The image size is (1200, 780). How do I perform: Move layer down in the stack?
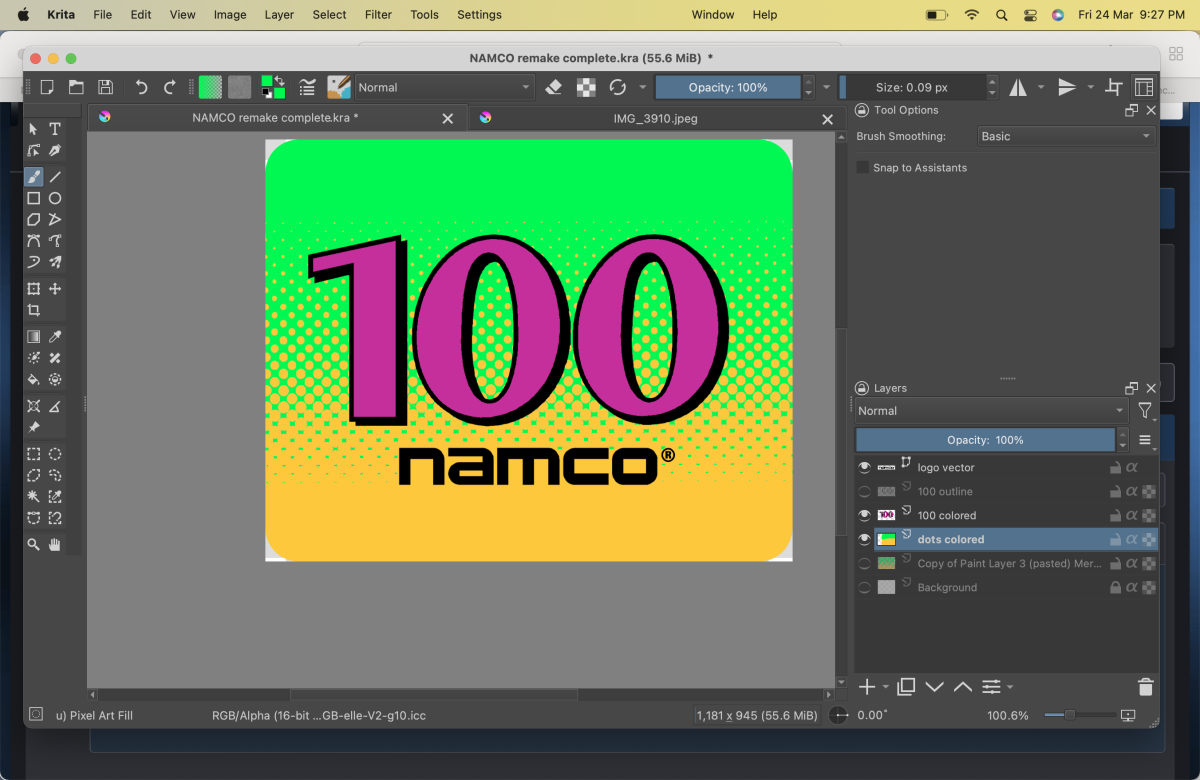tap(935, 687)
